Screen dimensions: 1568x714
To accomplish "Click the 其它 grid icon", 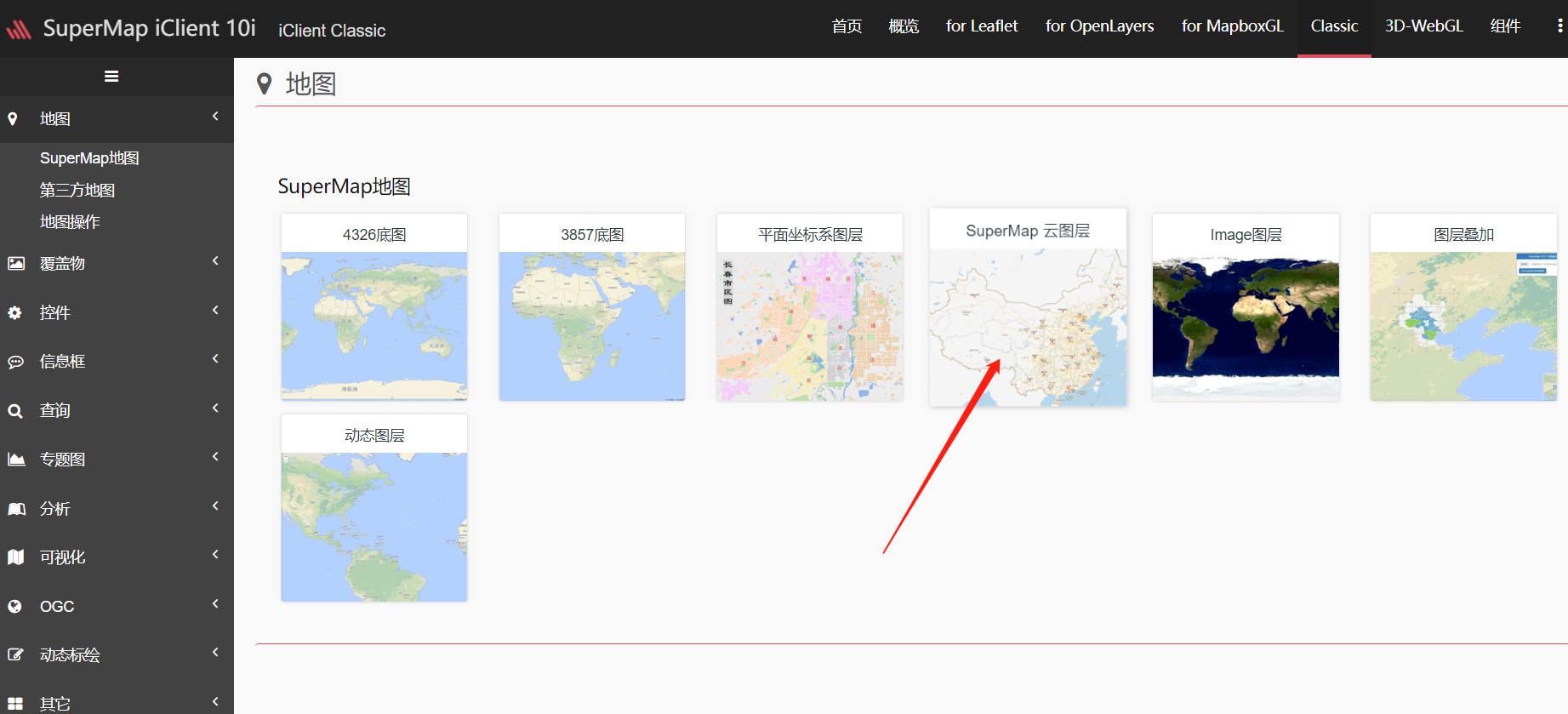I will [15, 704].
